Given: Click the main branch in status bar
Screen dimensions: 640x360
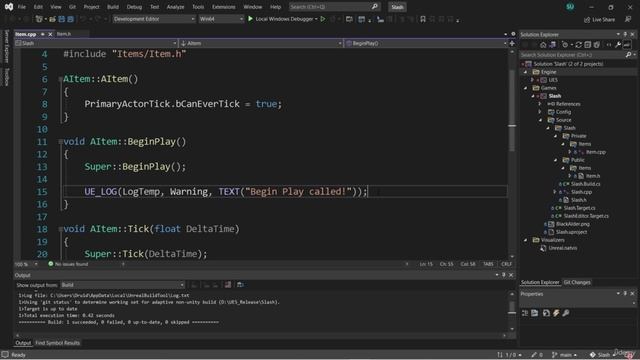Looking at the screenshot, I should click(x=565, y=355).
